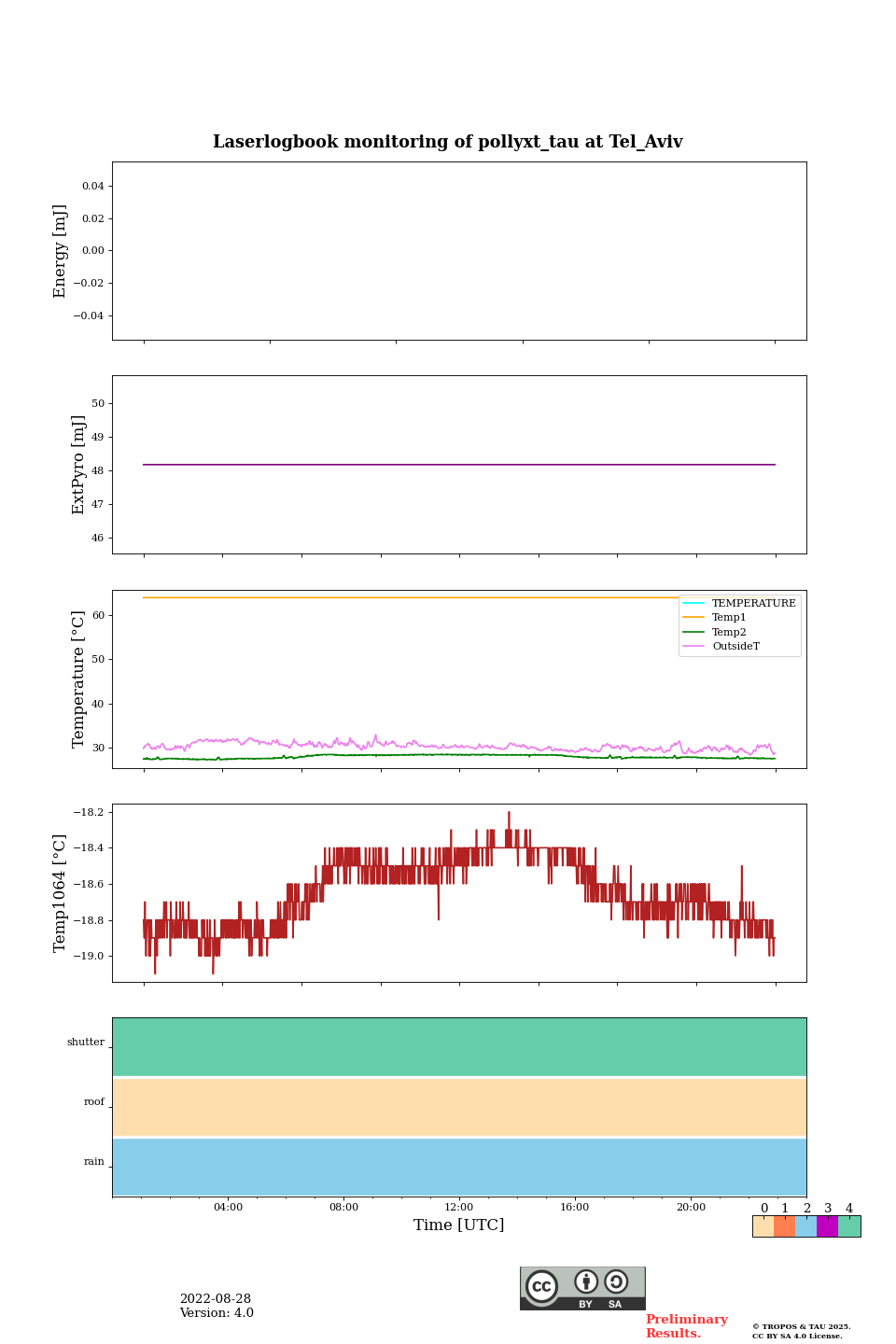Click the beige roof status band
Viewport: 896px width, 1344px height.
[459, 1107]
